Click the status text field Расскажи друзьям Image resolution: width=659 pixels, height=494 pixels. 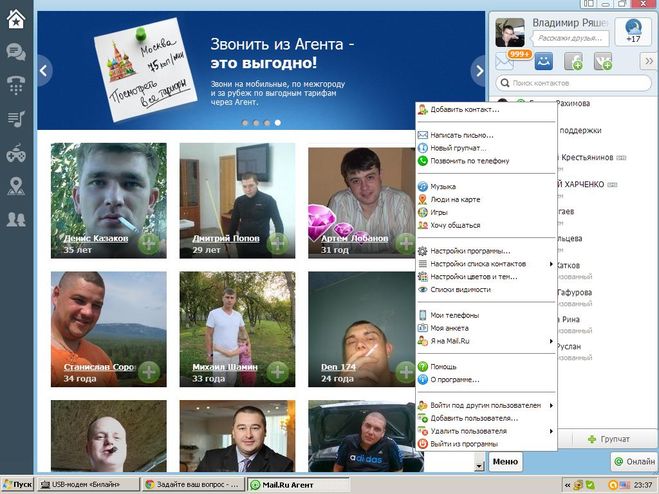click(570, 38)
